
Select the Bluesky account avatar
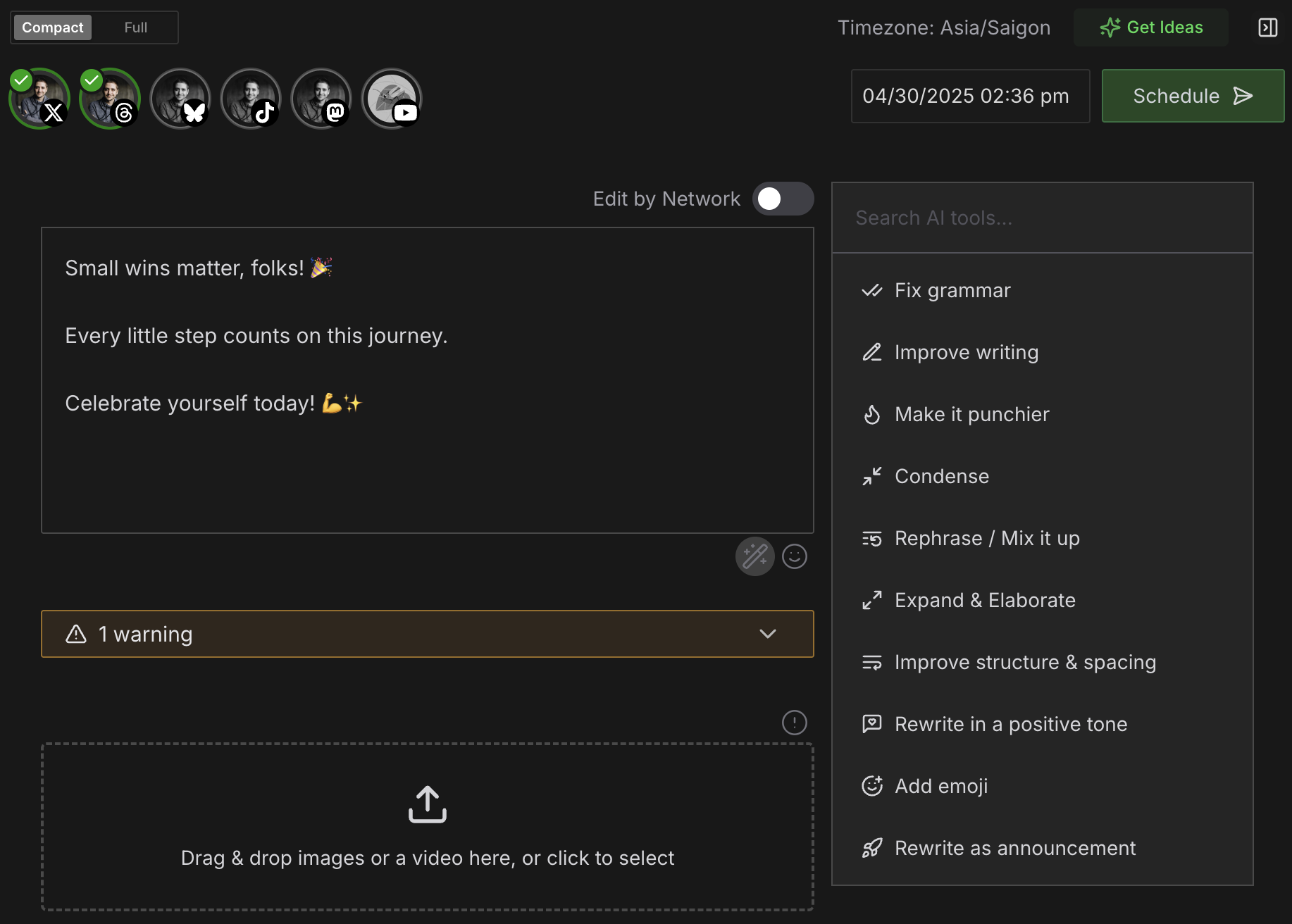pos(180,99)
